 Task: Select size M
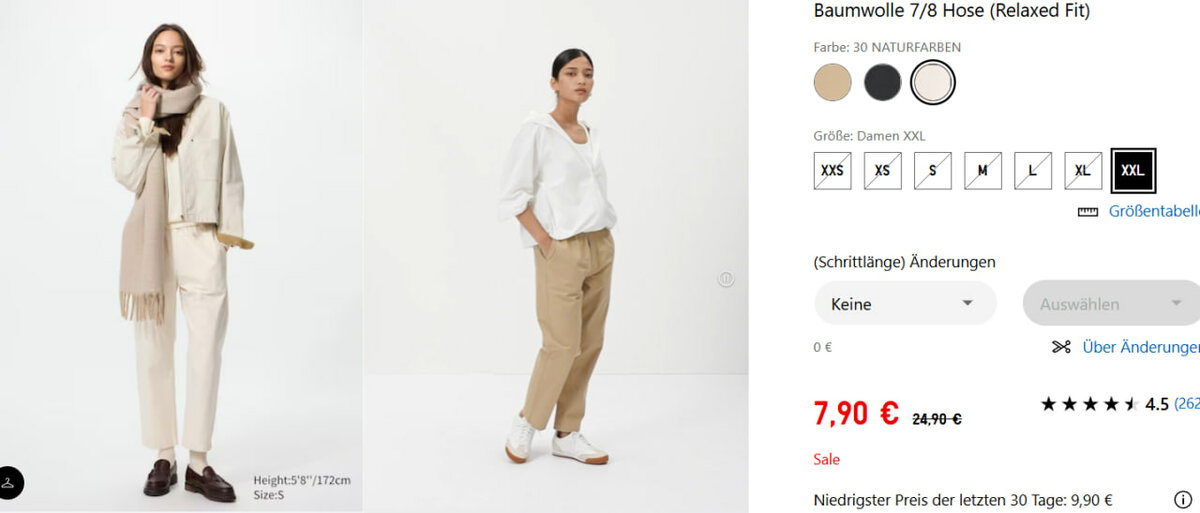982,171
